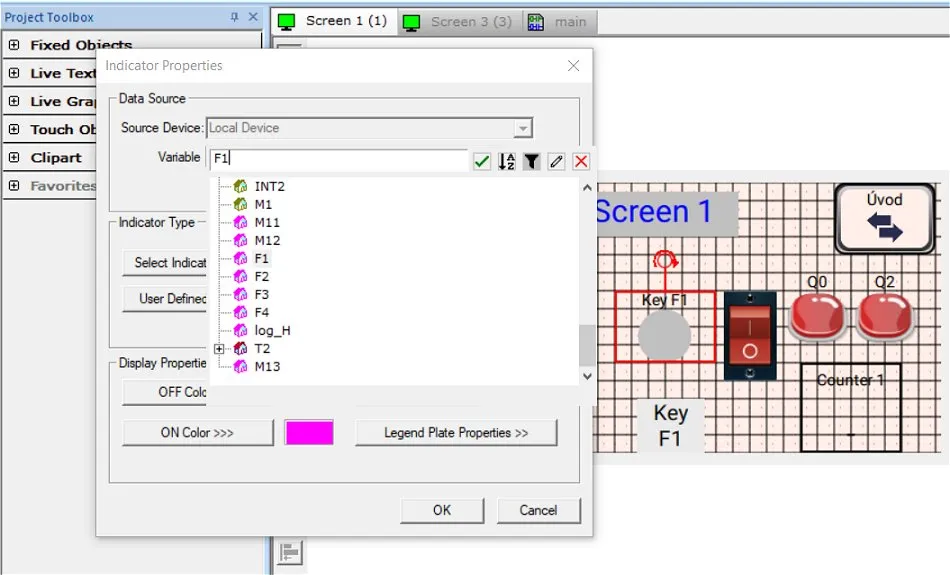The image size is (950, 575).
Task: Select the gray Key F1 indicator circle
Action: point(664,335)
